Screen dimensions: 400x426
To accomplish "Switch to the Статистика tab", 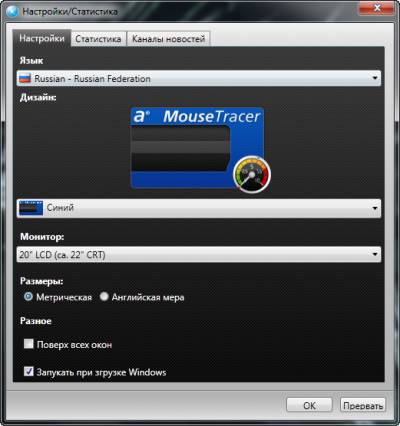I will (98, 39).
